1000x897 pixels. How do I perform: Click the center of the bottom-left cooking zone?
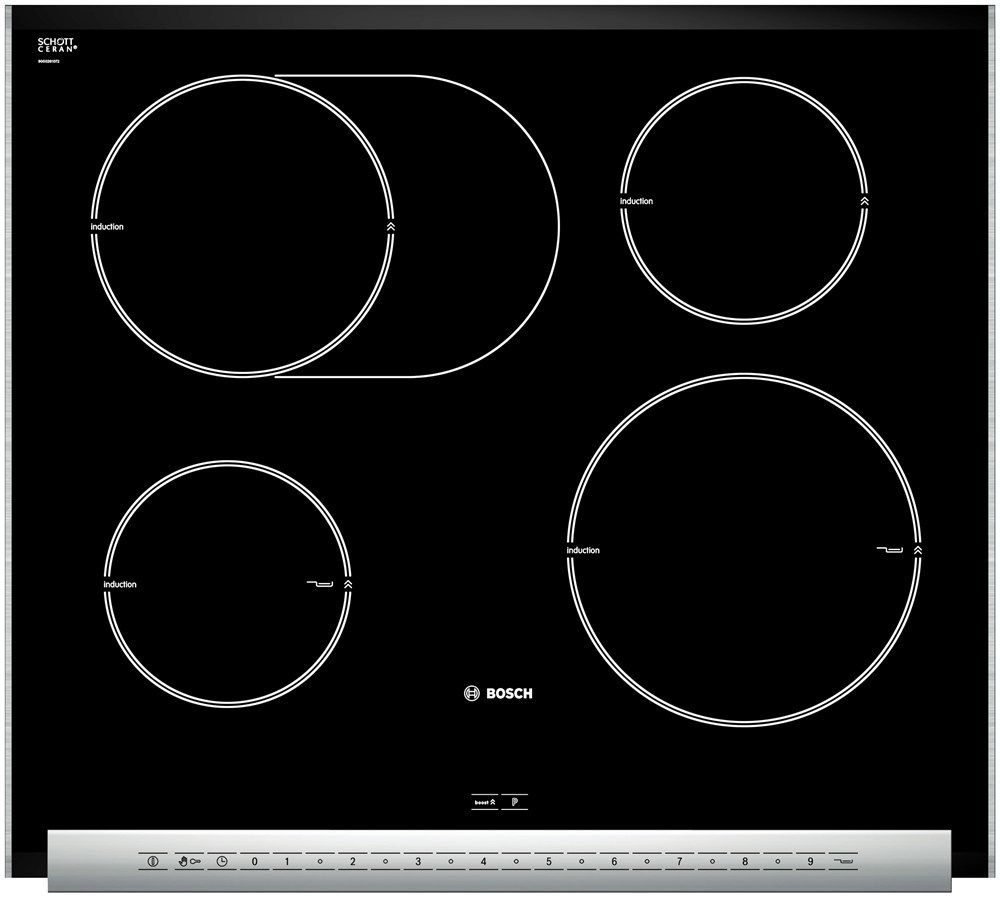coord(228,583)
